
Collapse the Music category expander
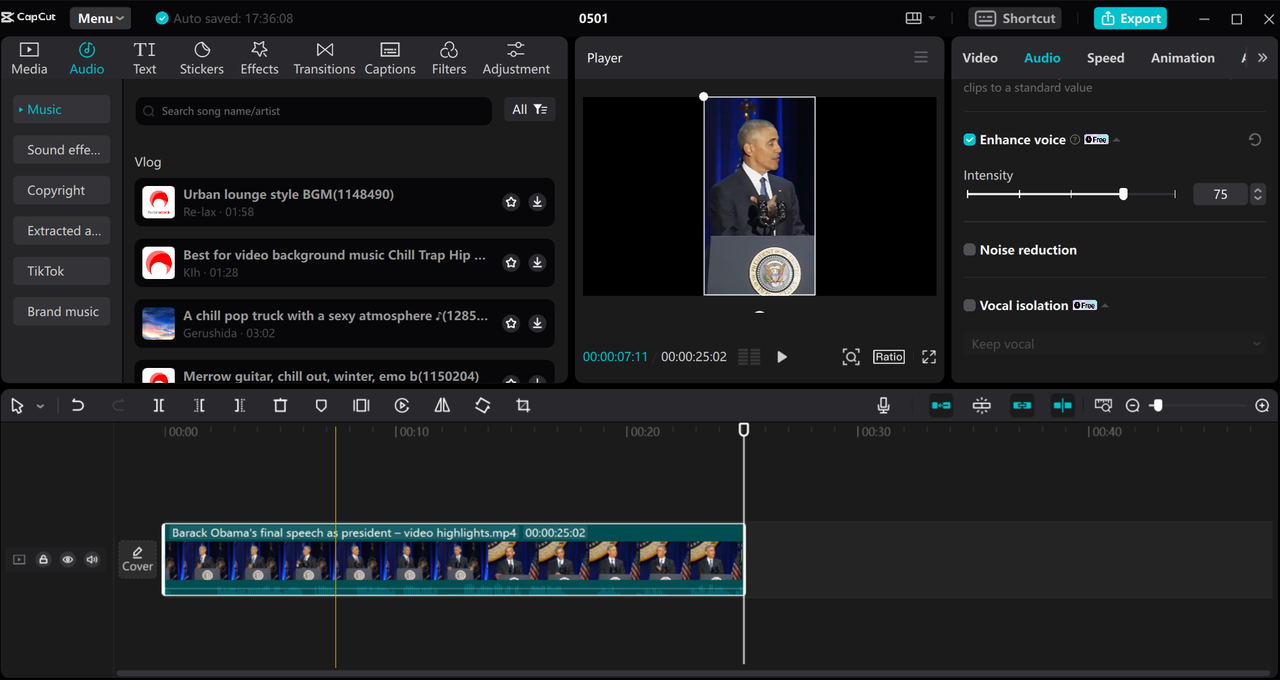[x=21, y=110]
